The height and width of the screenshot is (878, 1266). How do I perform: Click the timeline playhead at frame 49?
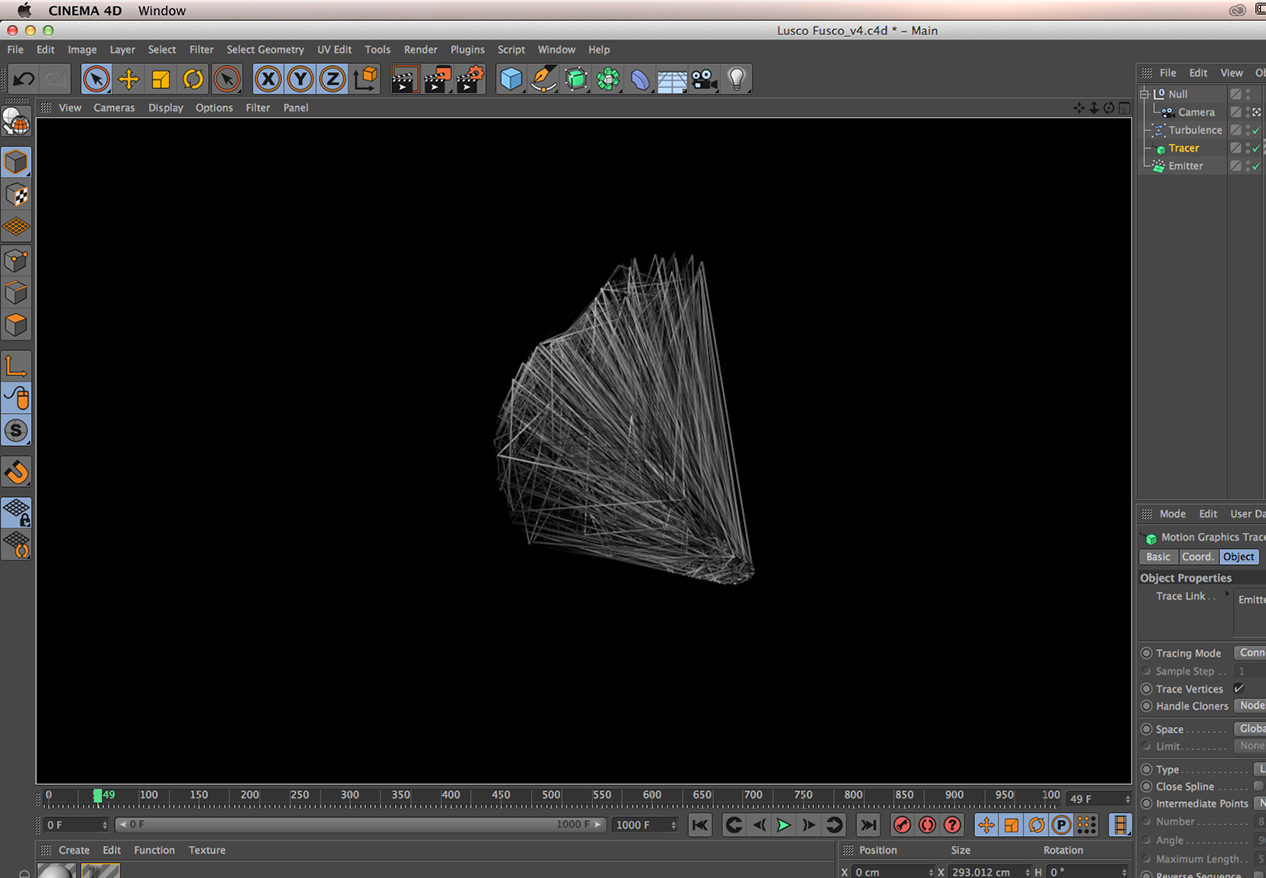pyautogui.click(x=97, y=796)
